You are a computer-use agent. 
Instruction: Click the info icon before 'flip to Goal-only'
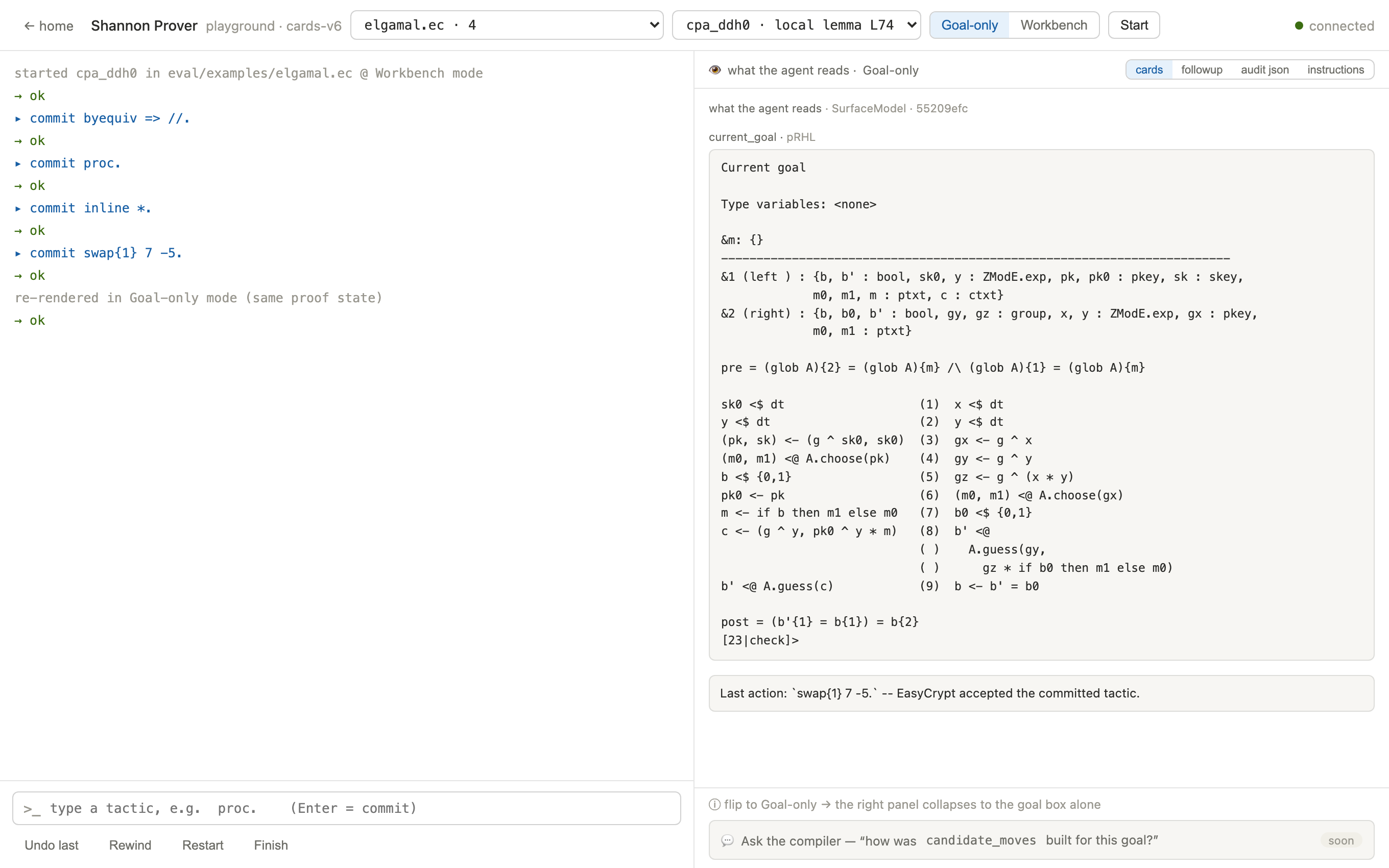[x=714, y=804]
